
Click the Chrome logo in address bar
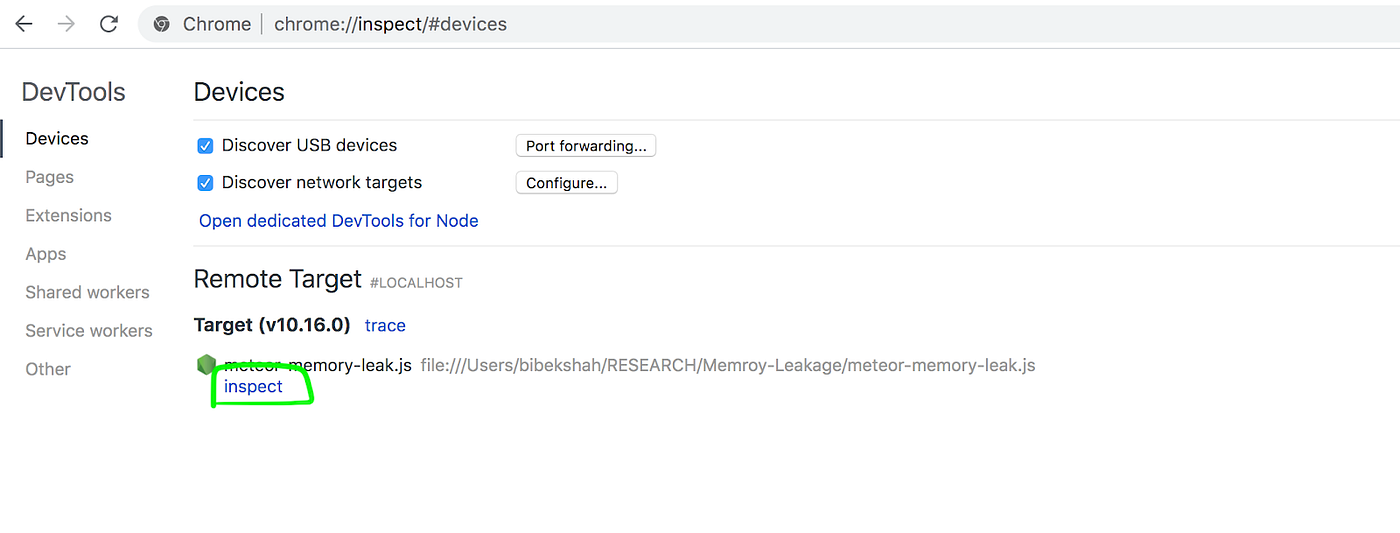click(x=162, y=24)
